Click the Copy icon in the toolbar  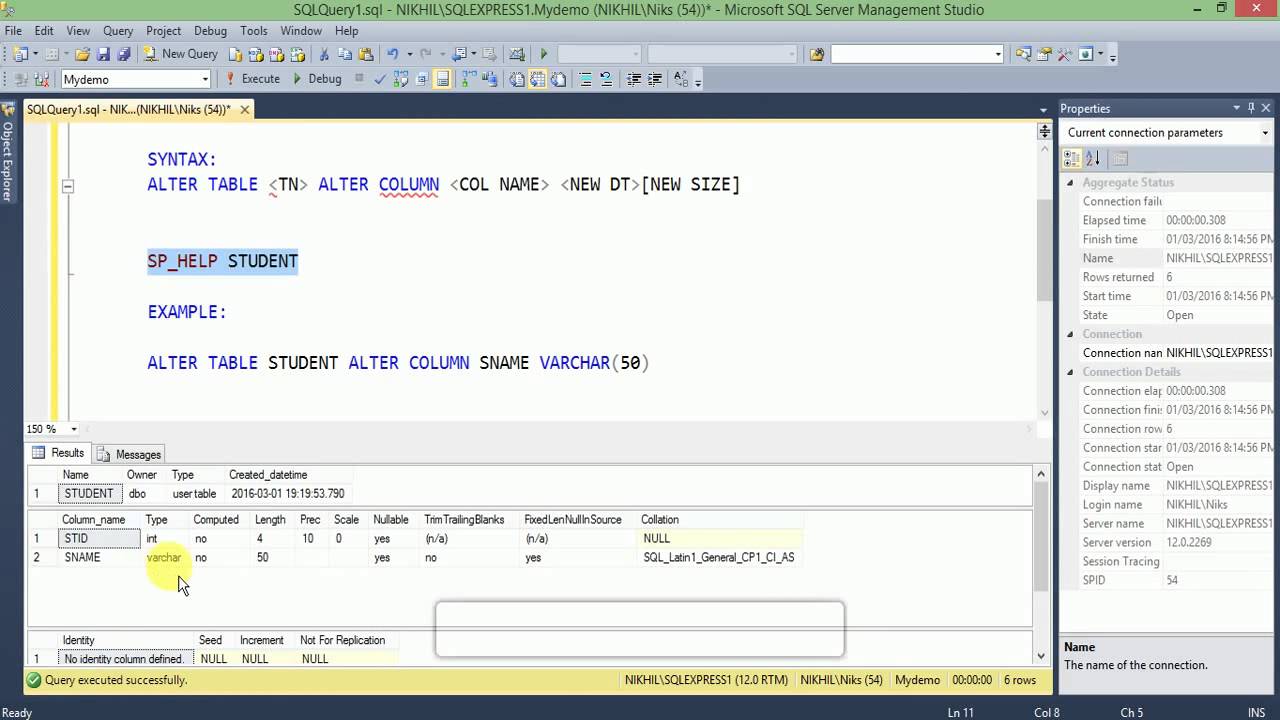(345, 54)
